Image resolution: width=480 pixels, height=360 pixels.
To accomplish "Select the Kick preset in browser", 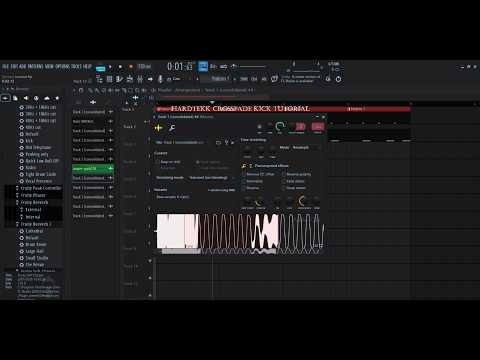I will pyautogui.click(x=29, y=141).
